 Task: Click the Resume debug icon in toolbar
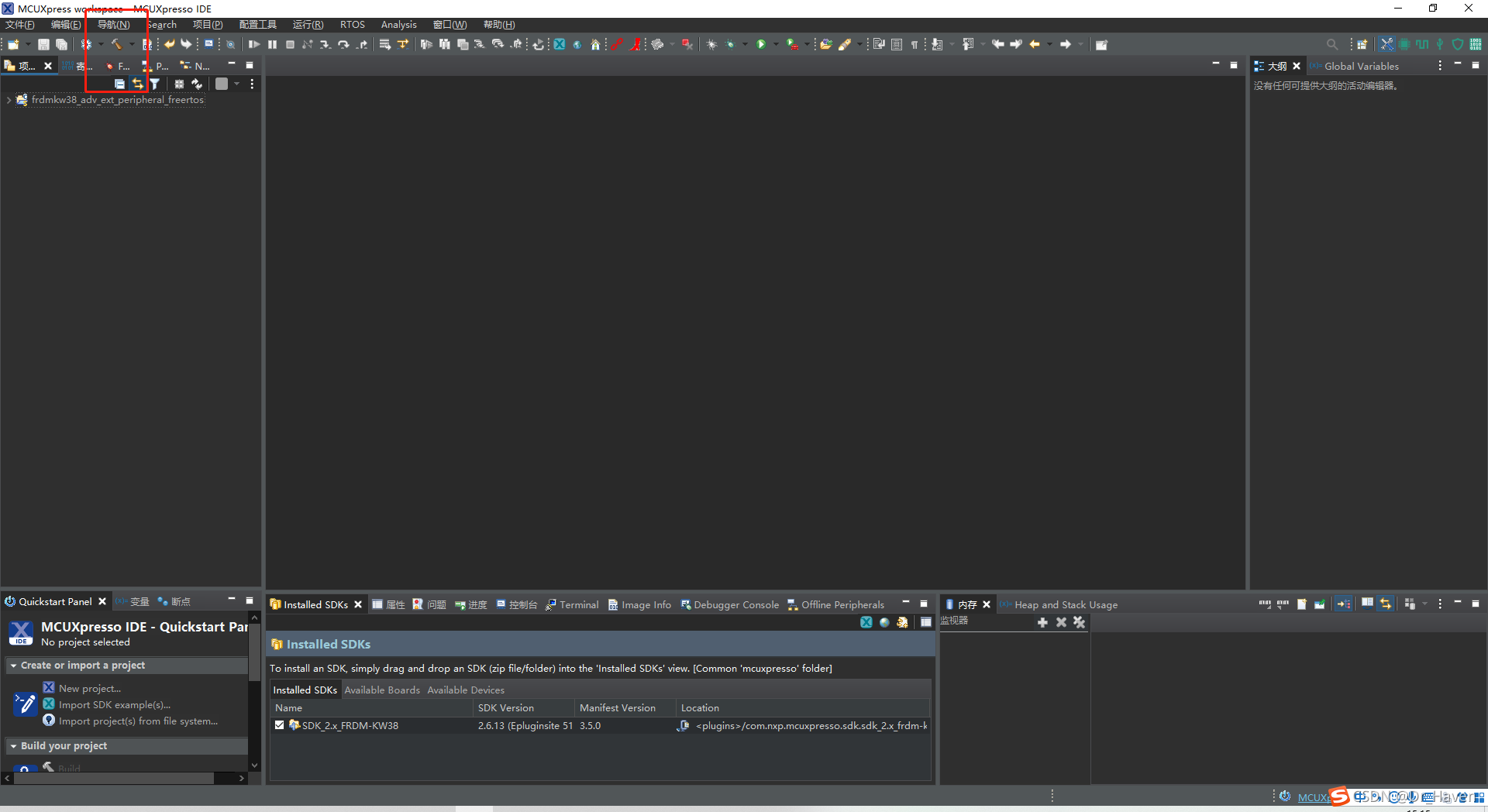(253, 44)
